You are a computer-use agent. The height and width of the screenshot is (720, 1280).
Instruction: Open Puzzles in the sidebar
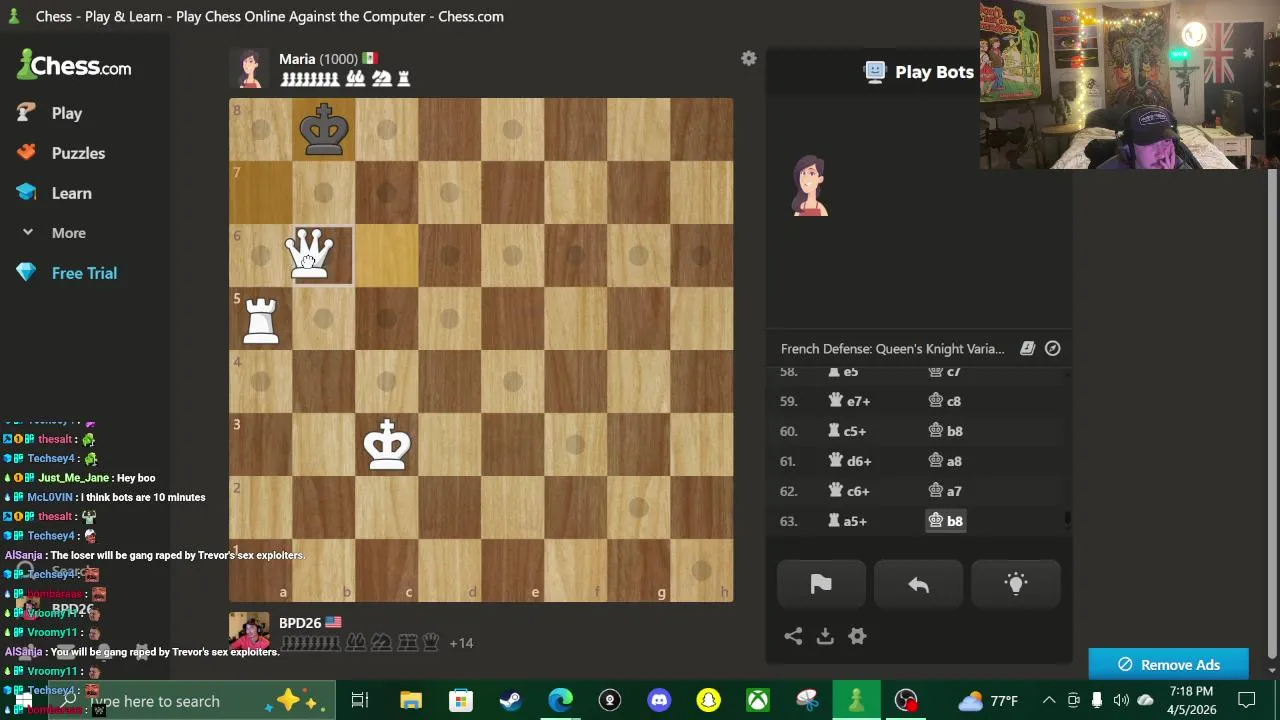tap(78, 153)
